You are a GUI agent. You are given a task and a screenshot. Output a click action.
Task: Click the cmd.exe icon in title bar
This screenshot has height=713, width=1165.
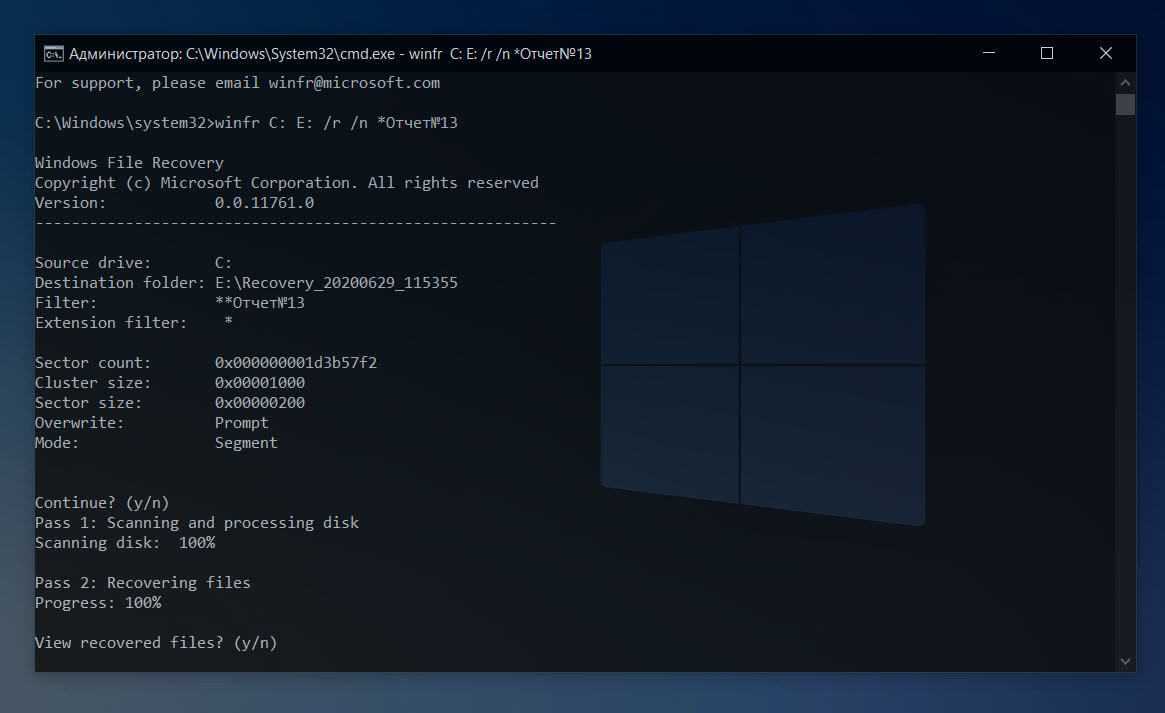(53, 54)
